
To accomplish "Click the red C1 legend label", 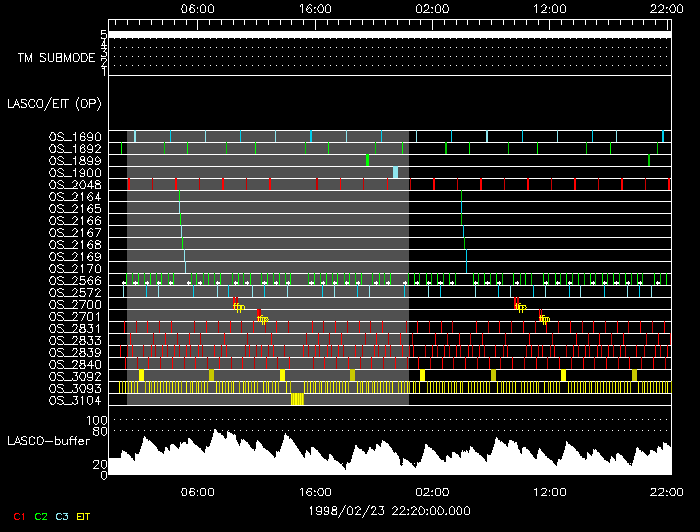I will [x=15, y=517].
